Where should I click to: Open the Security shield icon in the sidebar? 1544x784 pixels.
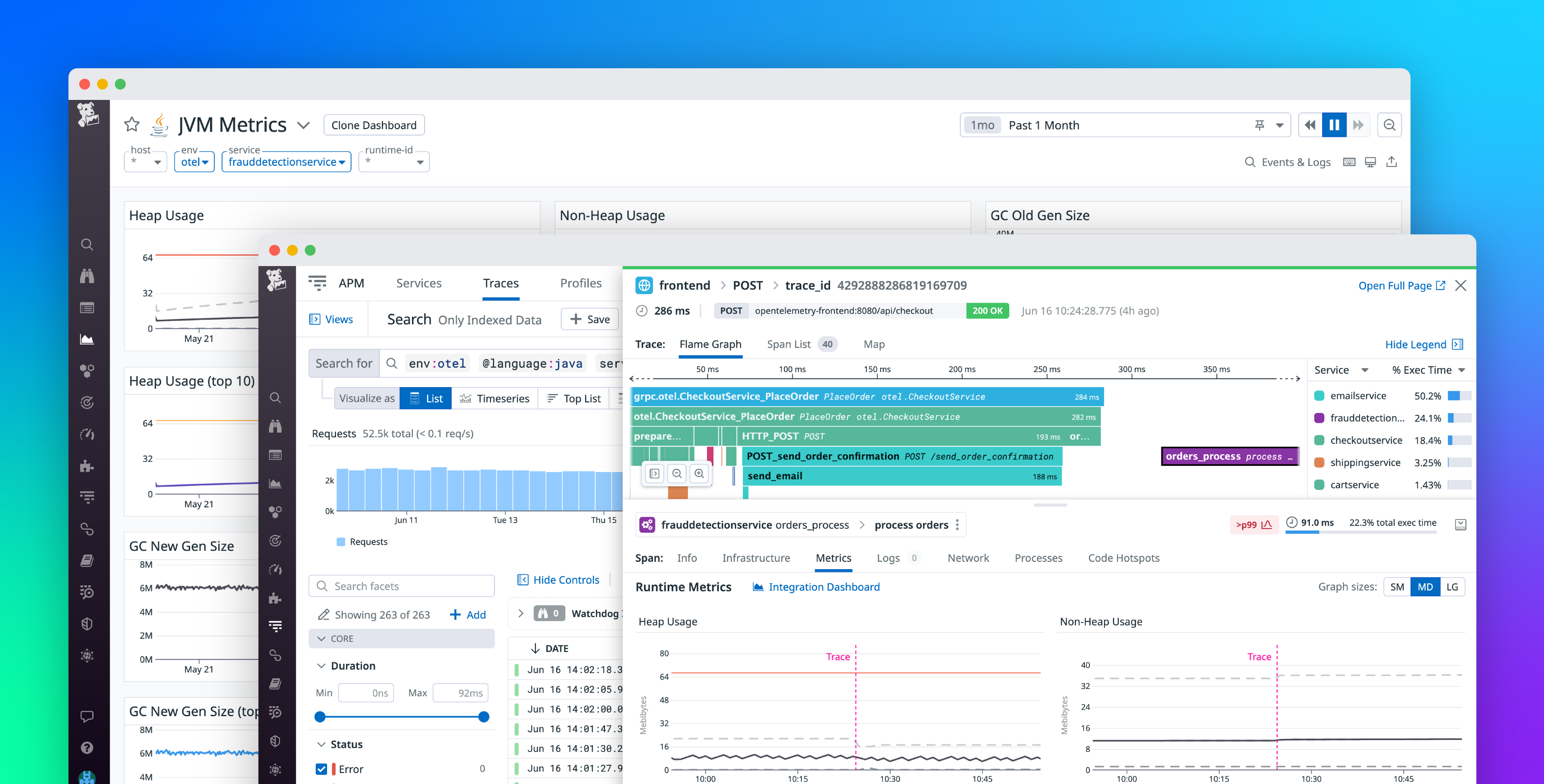tap(87, 624)
